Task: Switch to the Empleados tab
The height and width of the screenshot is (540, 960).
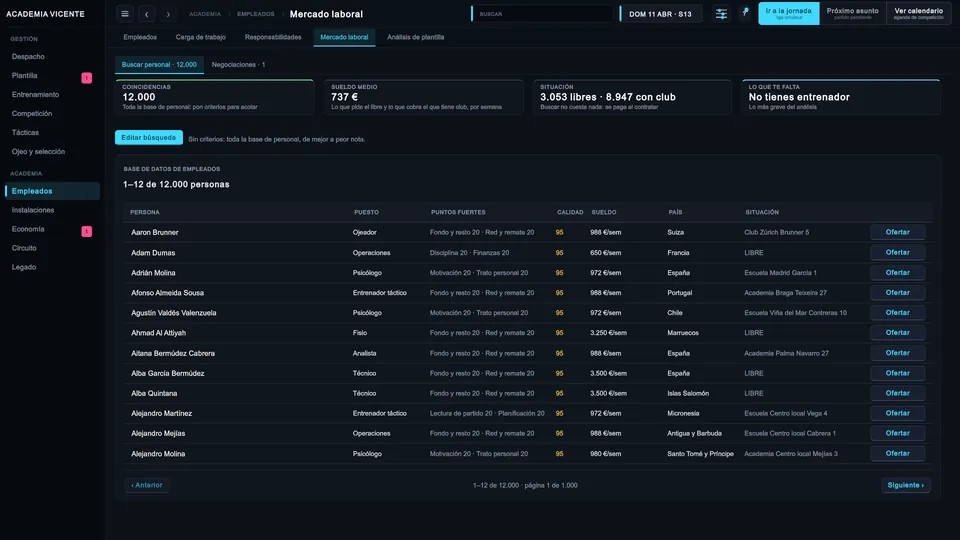Action: pos(140,37)
